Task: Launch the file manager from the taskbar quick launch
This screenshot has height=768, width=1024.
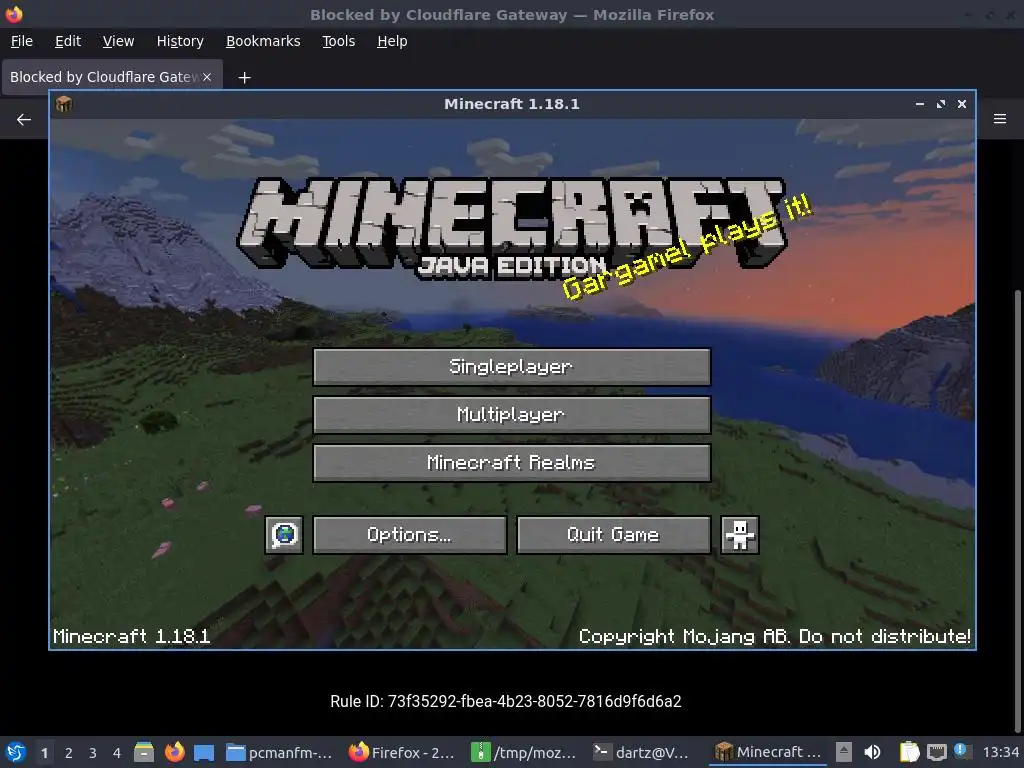Action: pos(144,752)
